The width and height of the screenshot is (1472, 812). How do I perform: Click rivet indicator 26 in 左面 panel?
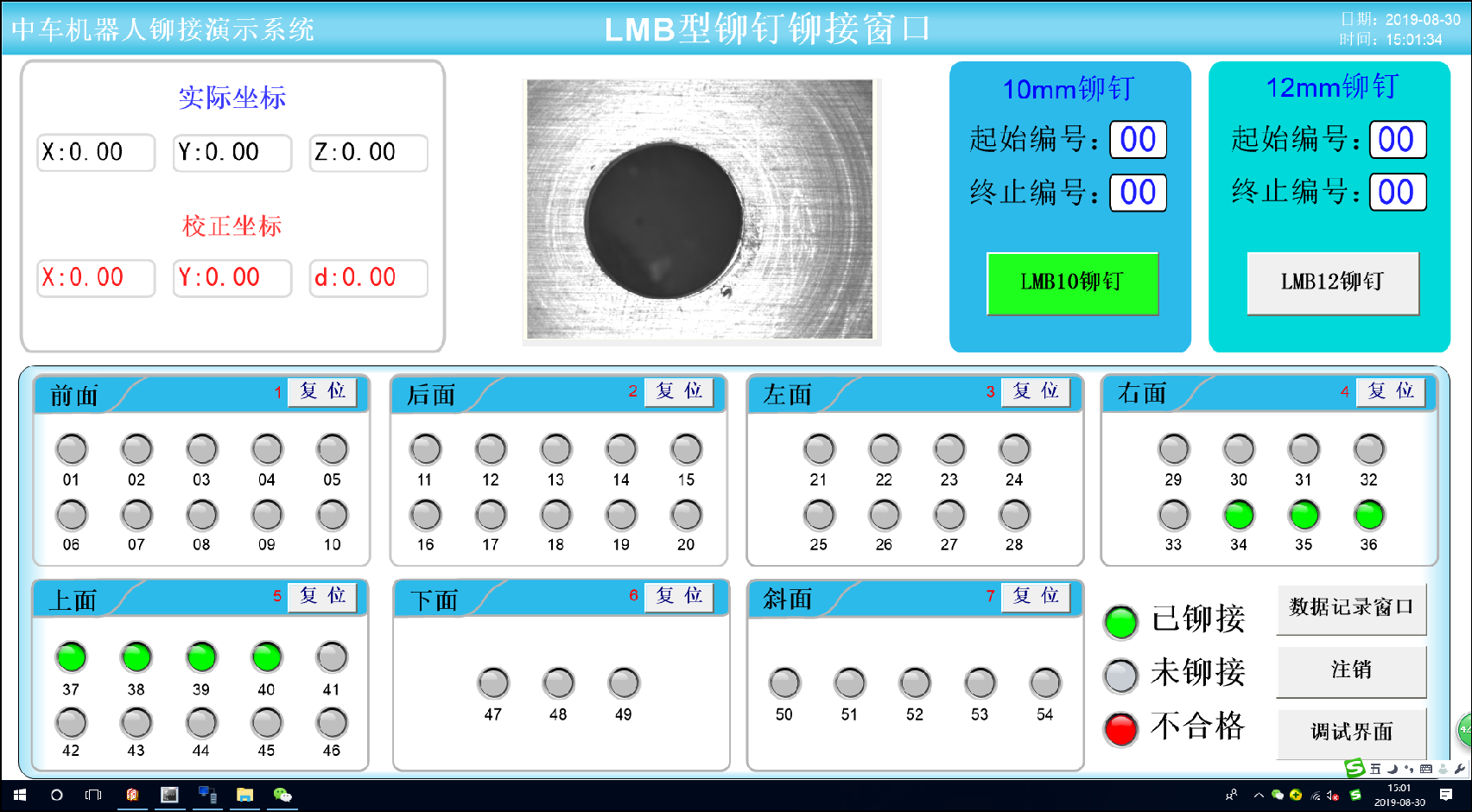pyautogui.click(x=884, y=516)
